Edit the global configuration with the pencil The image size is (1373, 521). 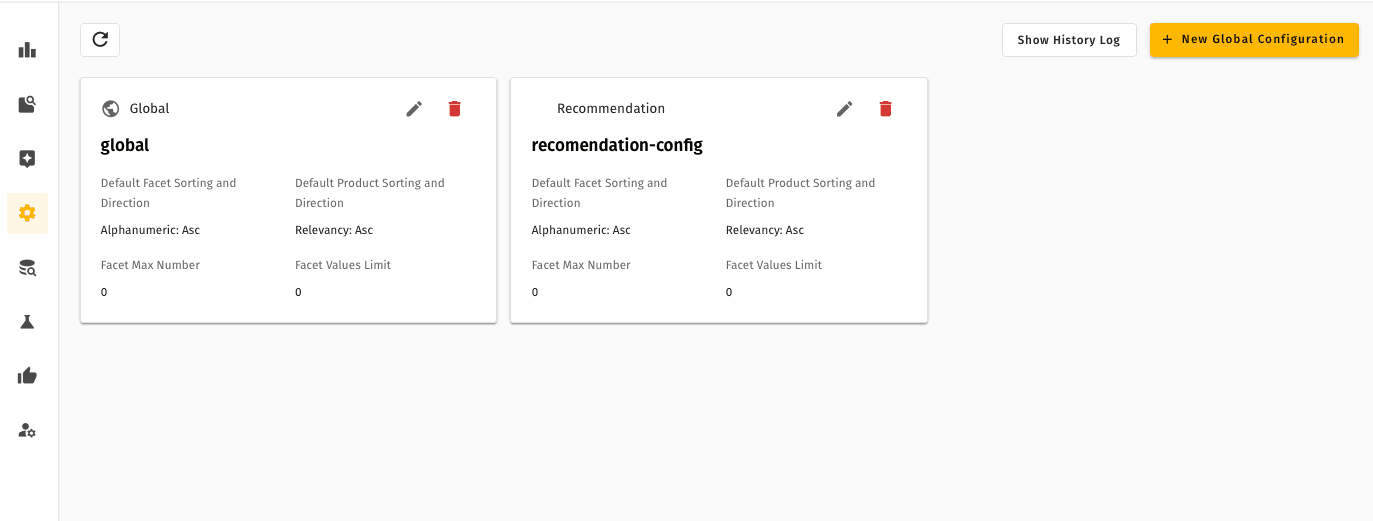pyautogui.click(x=414, y=109)
